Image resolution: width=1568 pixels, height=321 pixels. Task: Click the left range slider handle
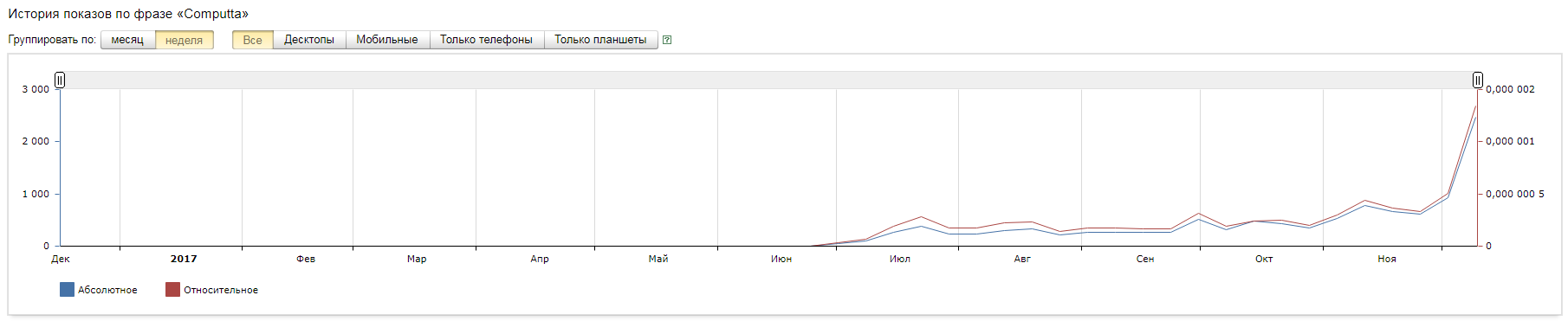click(x=60, y=80)
